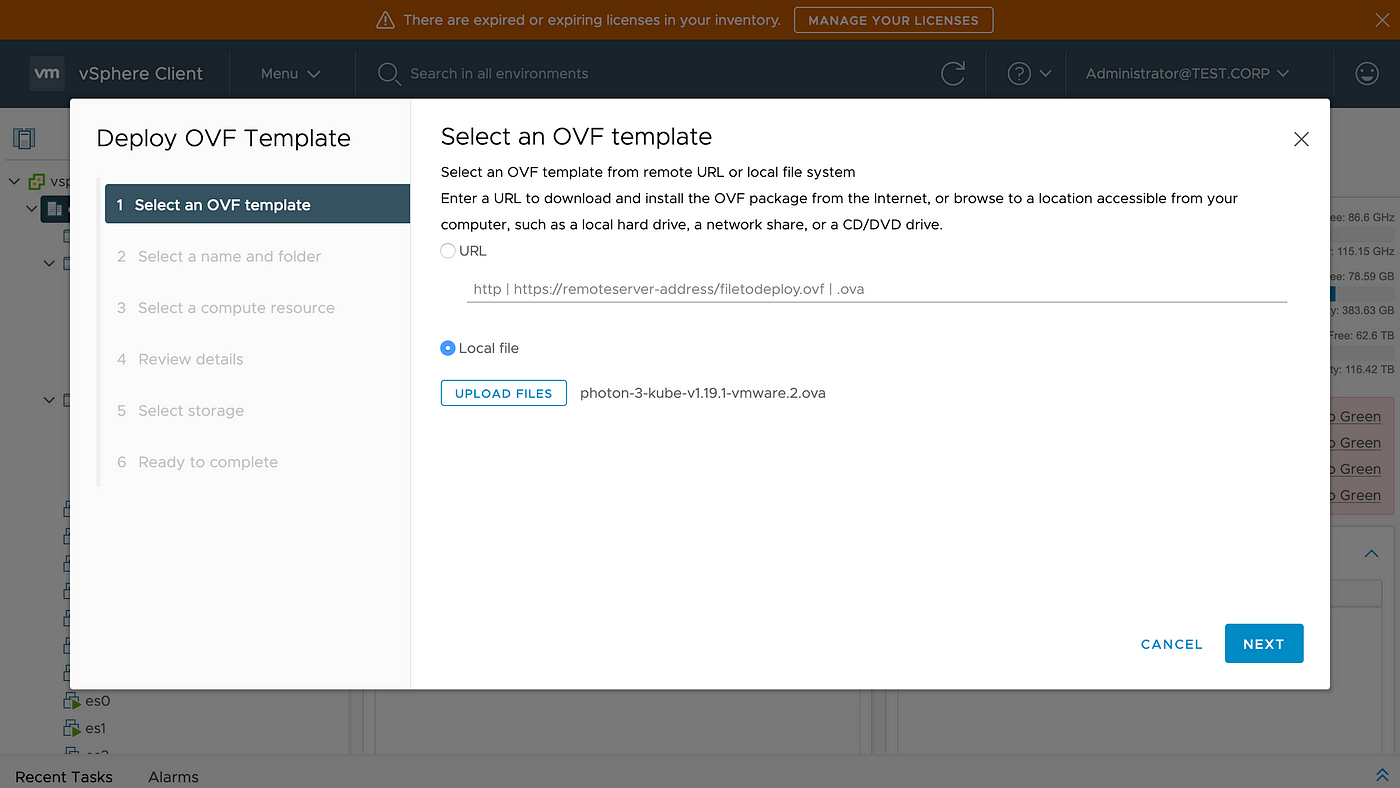Go to step 2 Select a name and folder
Image resolution: width=1400 pixels, height=788 pixels.
[219, 257]
